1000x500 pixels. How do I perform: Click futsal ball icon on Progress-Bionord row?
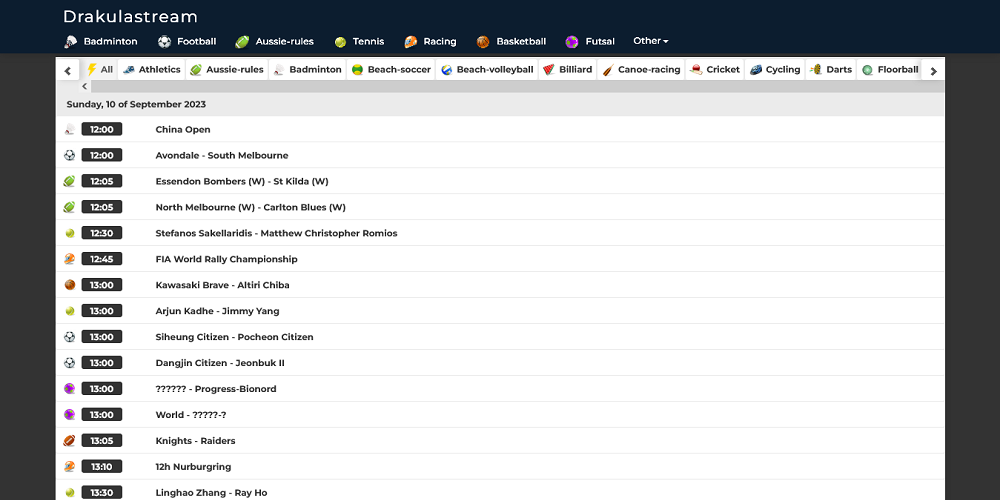click(x=70, y=389)
